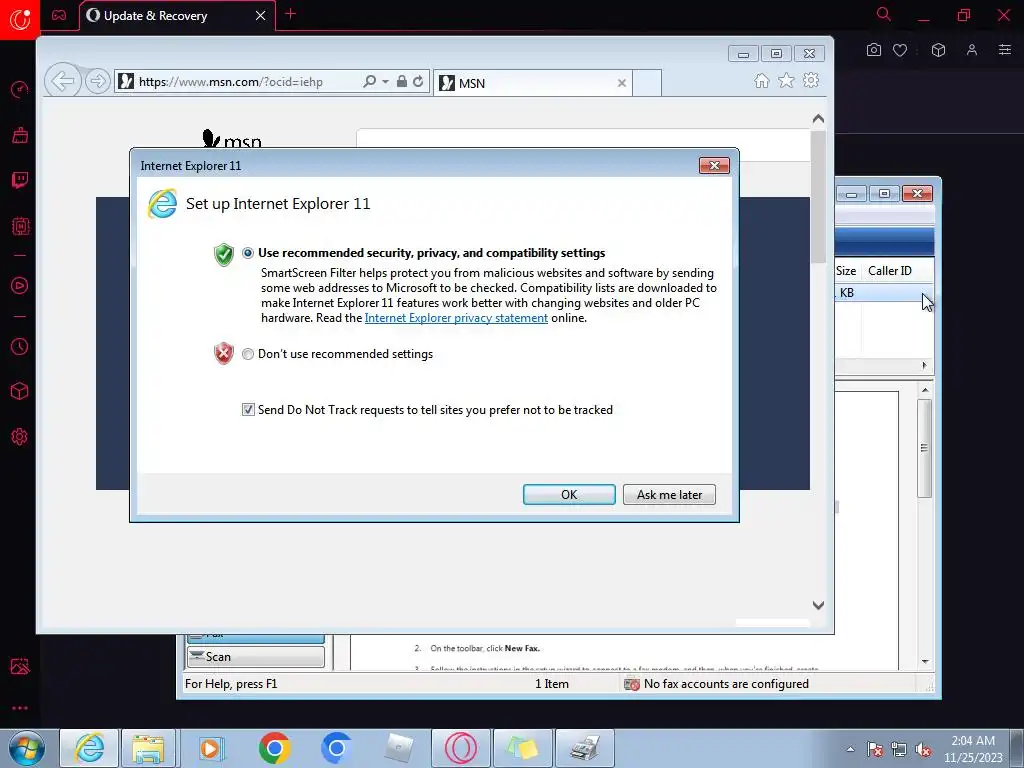
Task: Click the scroll up arrow on MSN page
Action: click(x=818, y=119)
